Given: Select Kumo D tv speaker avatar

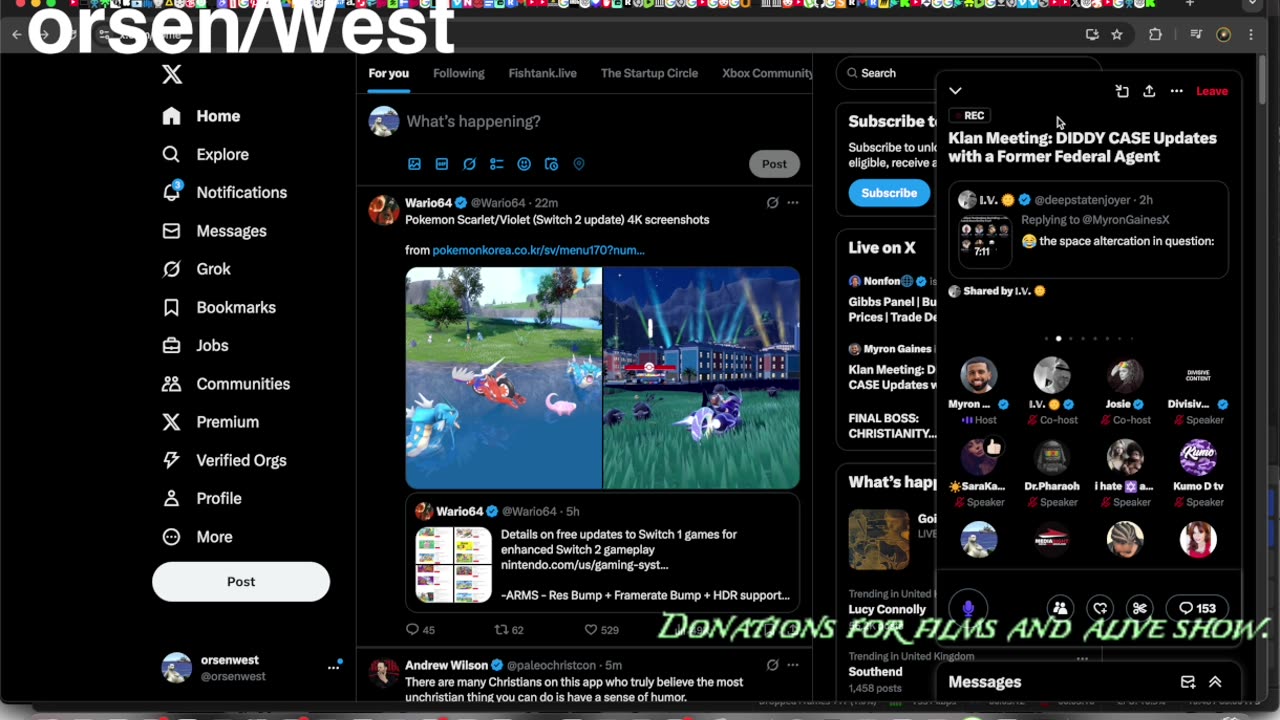Looking at the screenshot, I should coord(1198,457).
